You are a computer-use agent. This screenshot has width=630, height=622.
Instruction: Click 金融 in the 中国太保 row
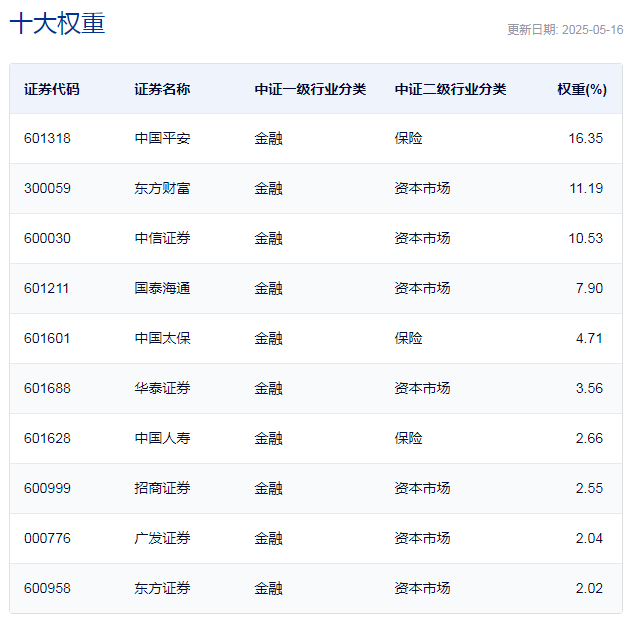click(x=268, y=338)
